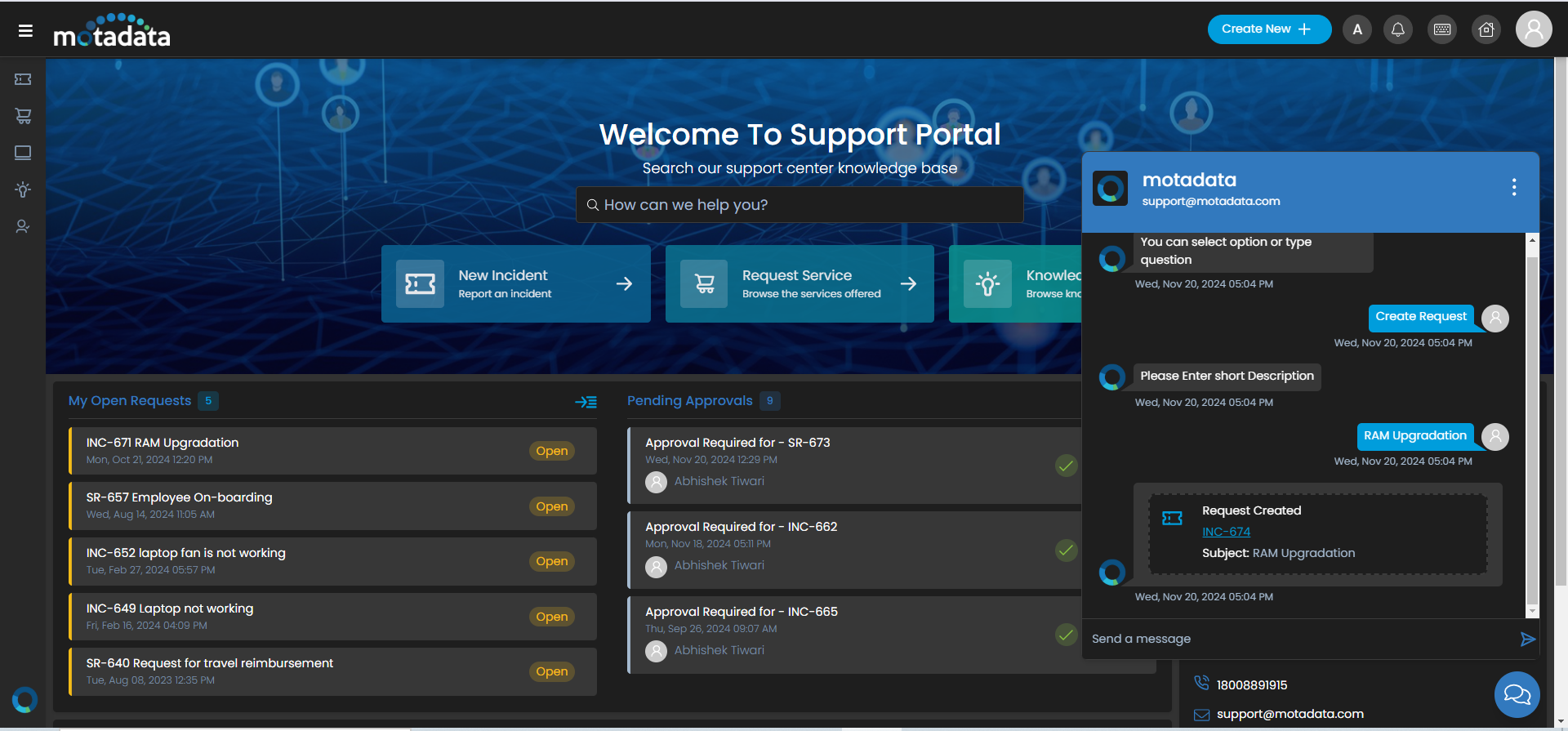Open the chat options three-dot menu
1568x731 pixels.
[1514, 188]
